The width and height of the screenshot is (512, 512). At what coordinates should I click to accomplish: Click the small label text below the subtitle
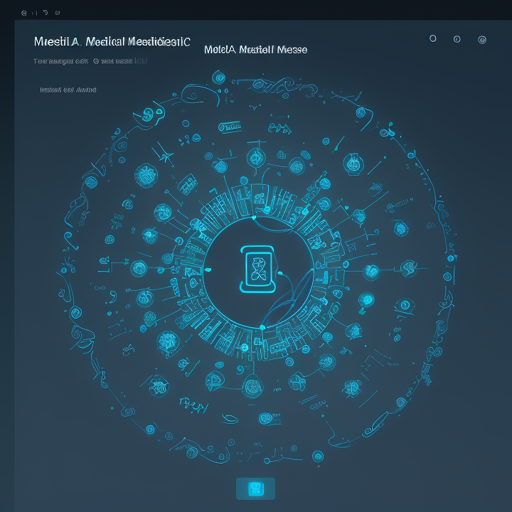[68, 90]
